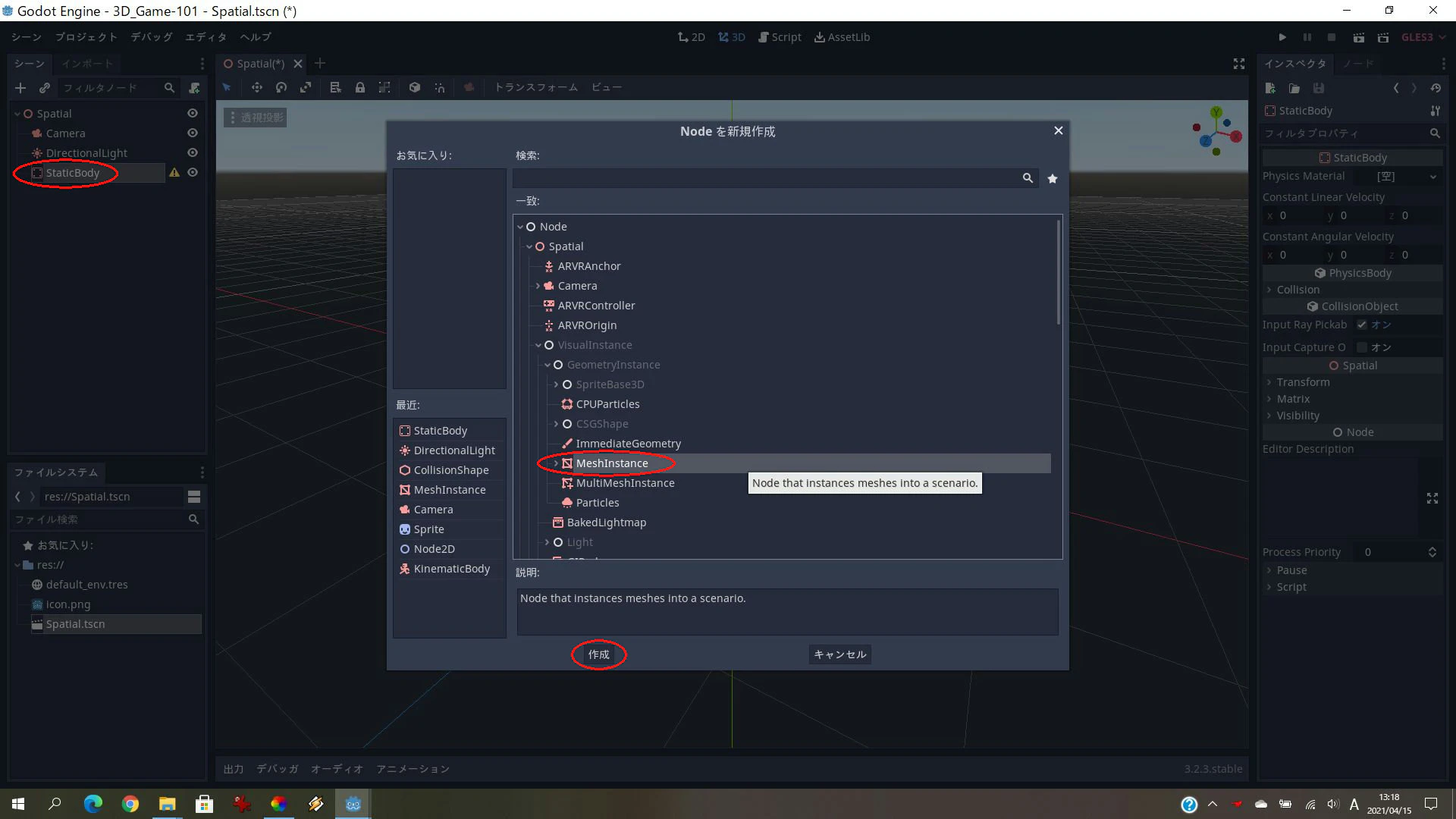Click the キャンセル button
Image resolution: width=1456 pixels, height=819 pixels.
click(839, 654)
